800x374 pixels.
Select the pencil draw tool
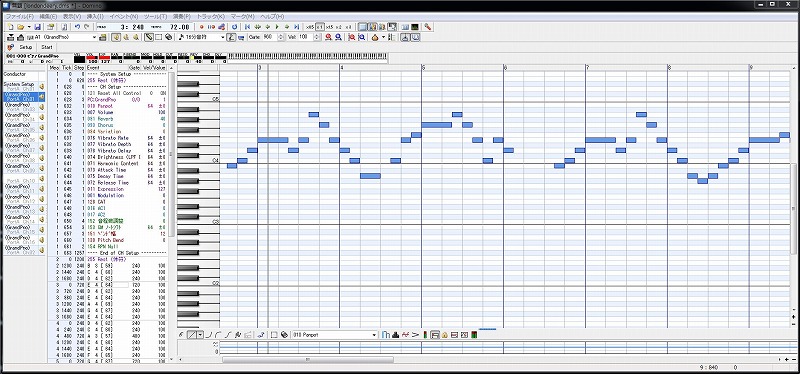(x=149, y=37)
